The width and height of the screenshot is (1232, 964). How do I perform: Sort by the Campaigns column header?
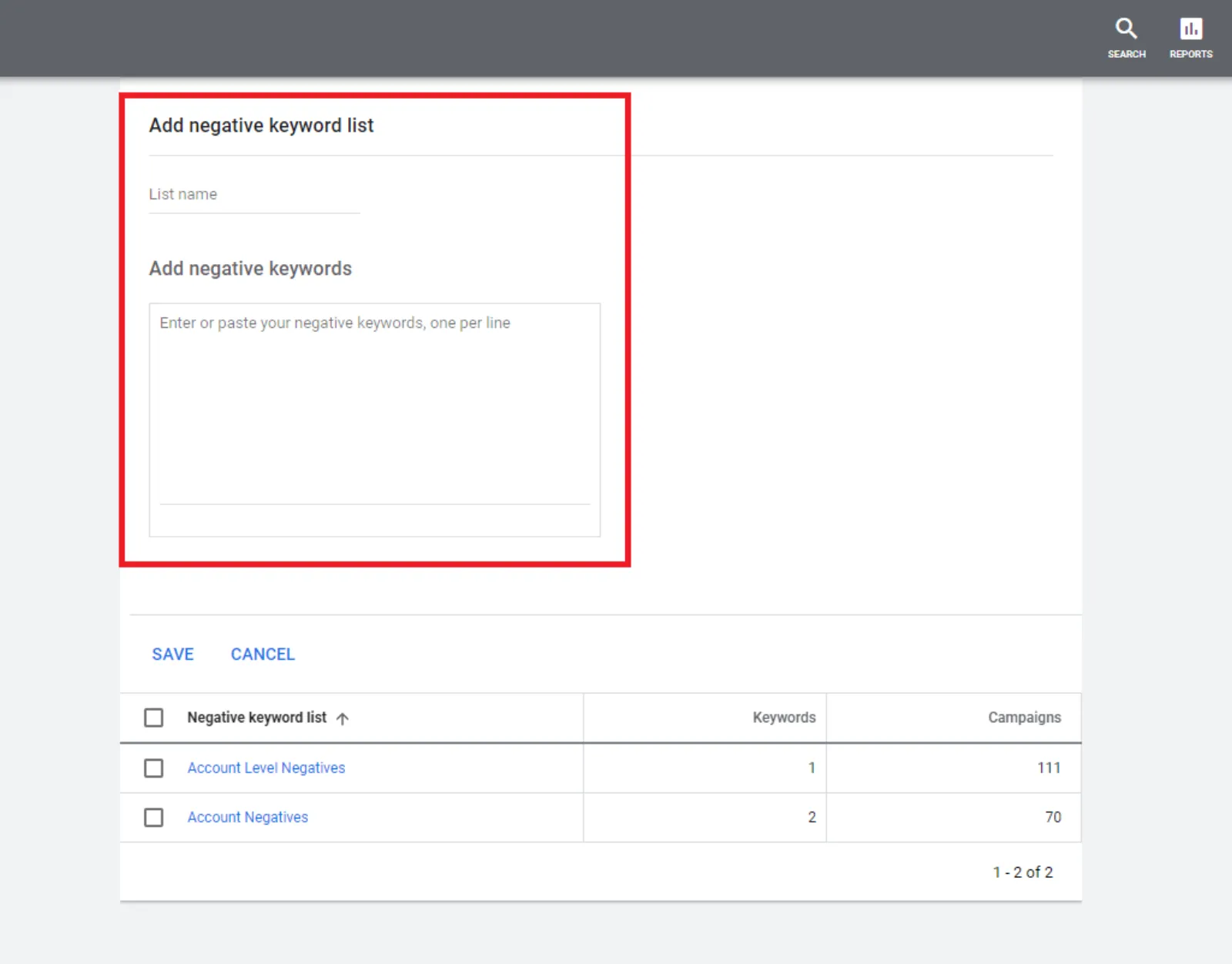coord(1024,718)
